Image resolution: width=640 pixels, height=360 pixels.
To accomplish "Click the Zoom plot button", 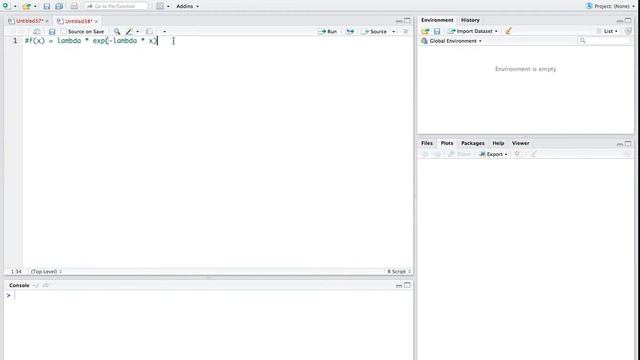I will (460, 154).
